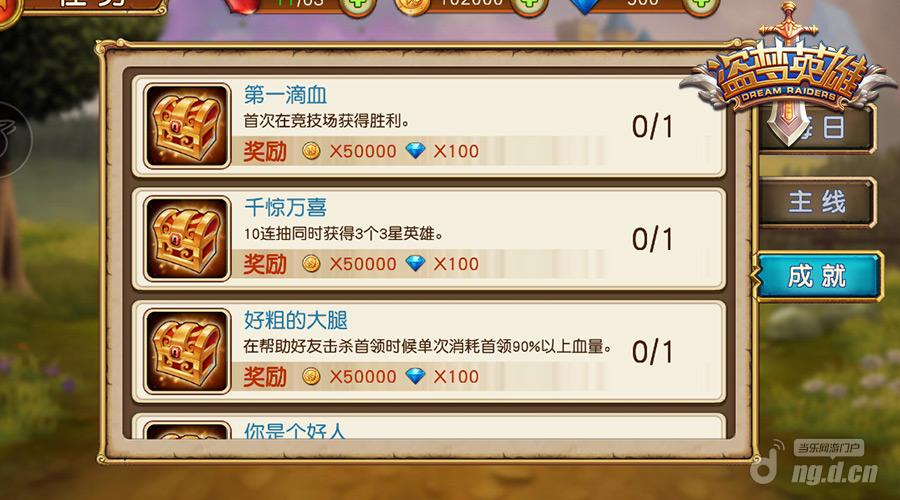
Task: Tap the green plus beside diamonds
Action: point(701,6)
